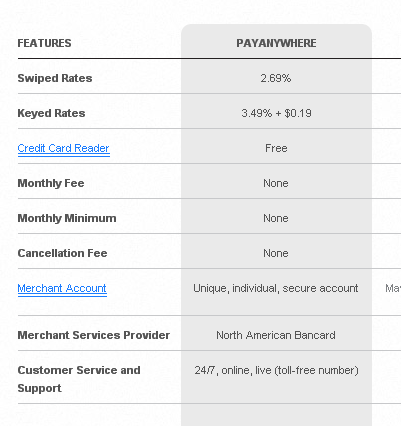
Task: Click the 2.69% swiped rate value
Action: 276,78
